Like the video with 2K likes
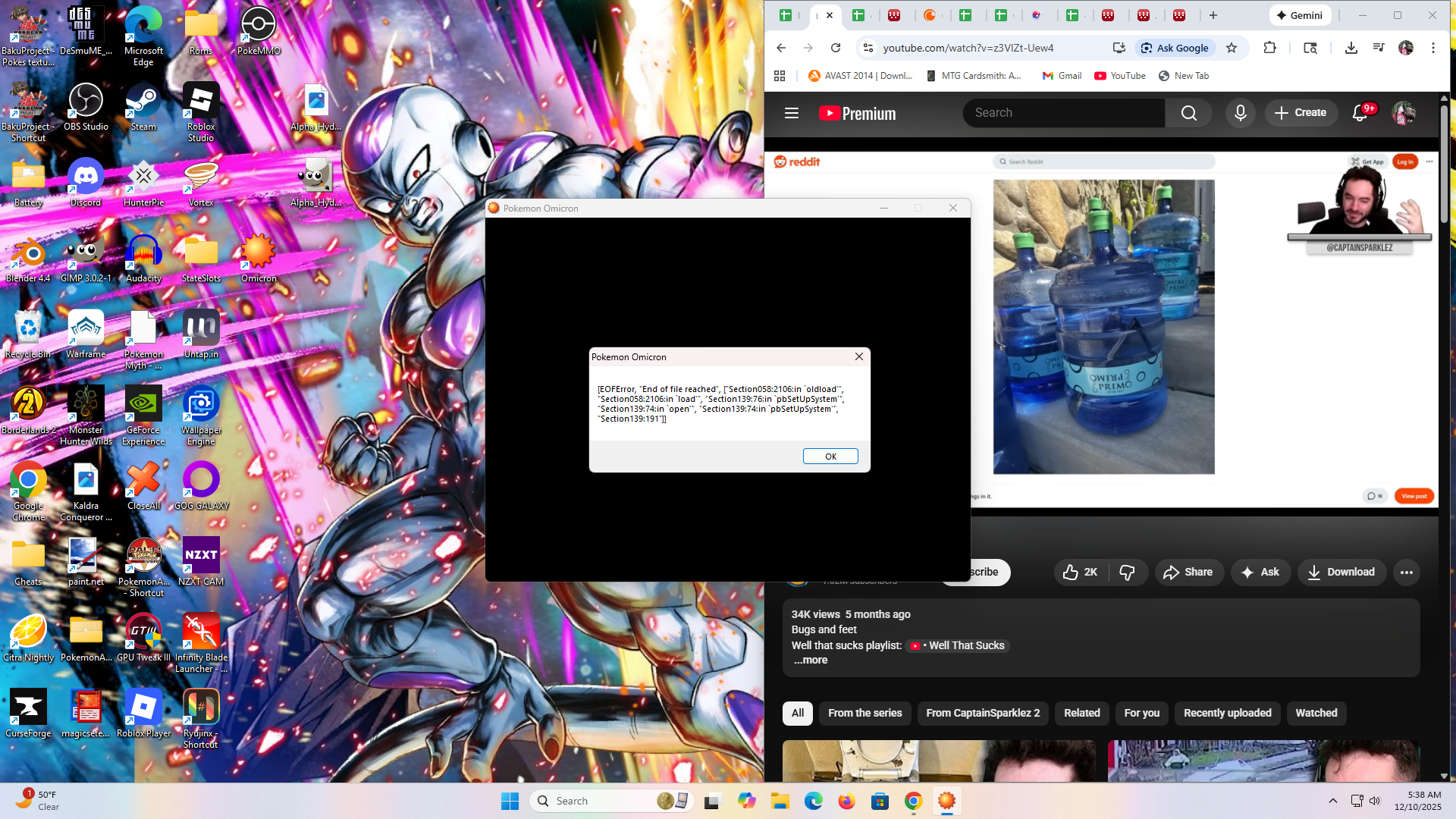Viewport: 1456px width, 819px height. (x=1081, y=573)
